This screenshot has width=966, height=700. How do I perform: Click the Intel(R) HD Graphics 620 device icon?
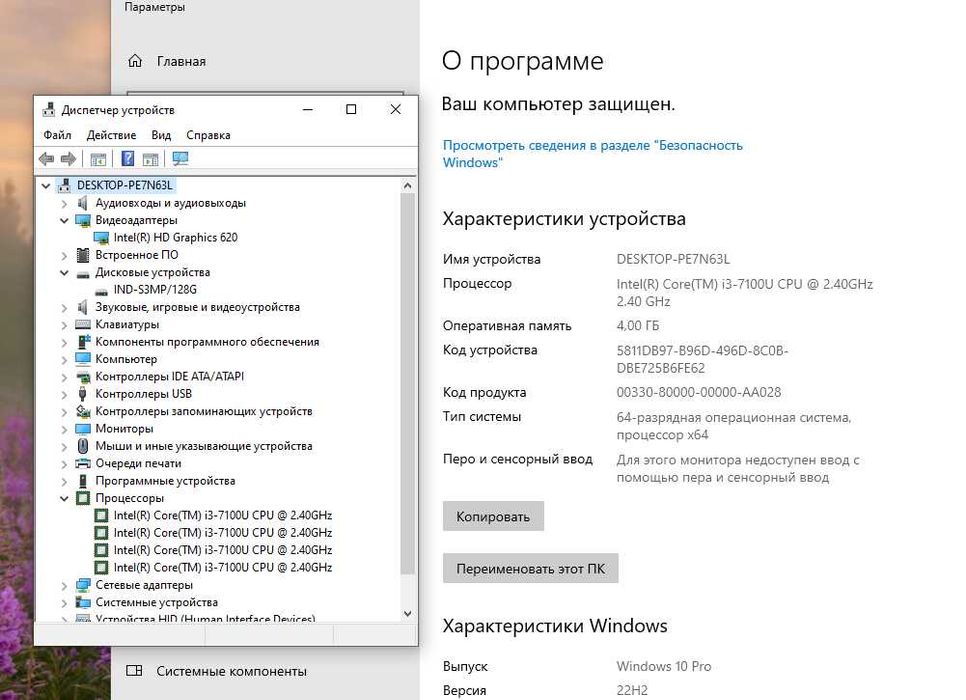click(101, 237)
